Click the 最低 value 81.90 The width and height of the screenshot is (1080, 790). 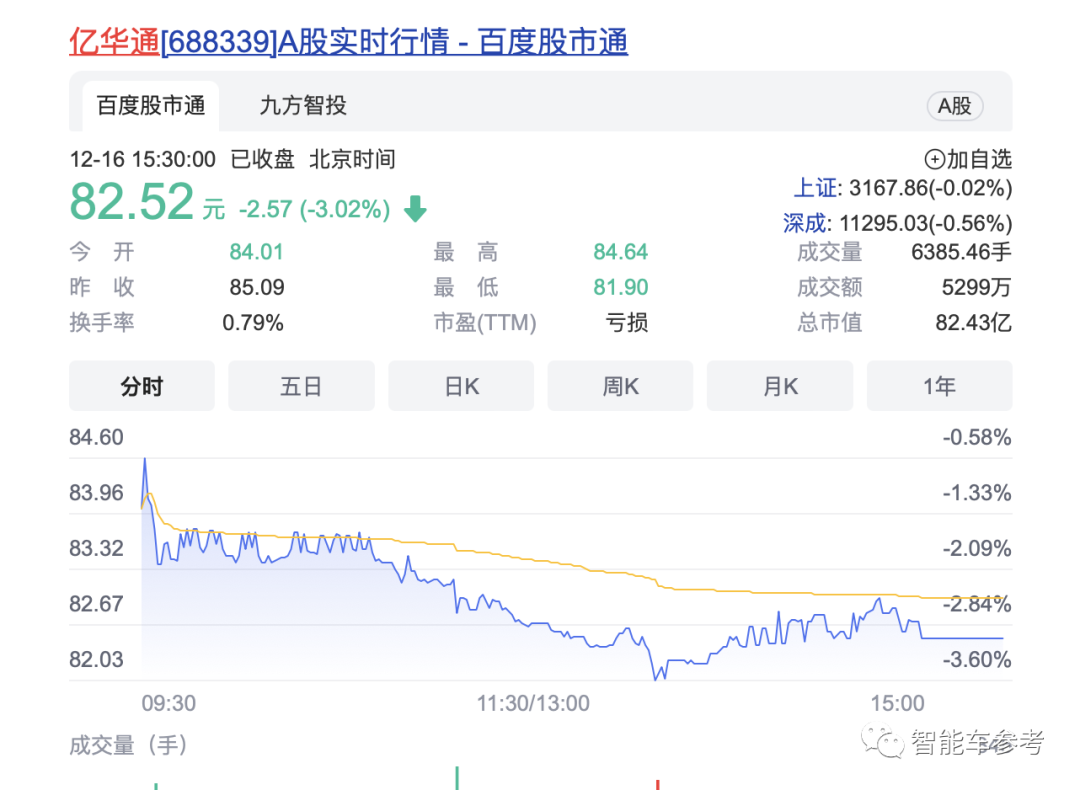pyautogui.click(x=621, y=287)
